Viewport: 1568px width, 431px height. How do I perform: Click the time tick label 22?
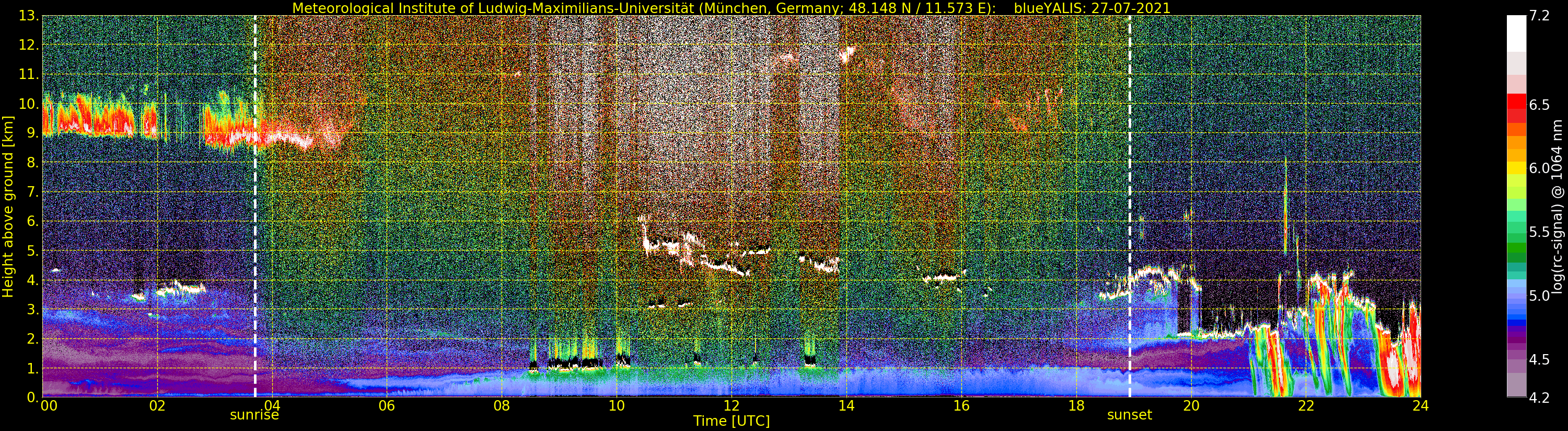click(1306, 406)
